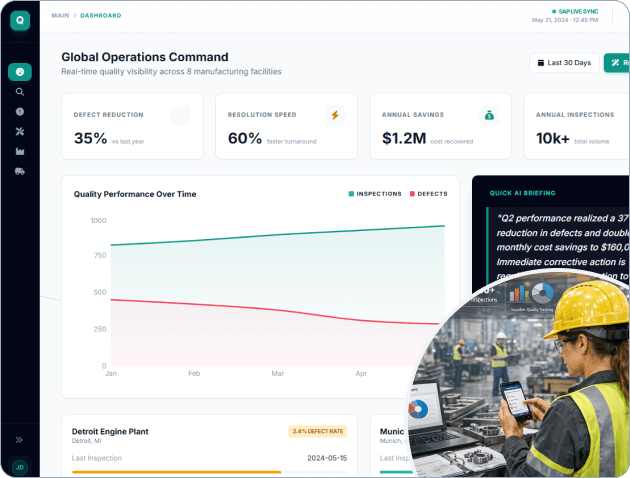This screenshot has height=478, width=630.
Task: Click the DASHBOARD breadcrumb item
Action: click(101, 15)
